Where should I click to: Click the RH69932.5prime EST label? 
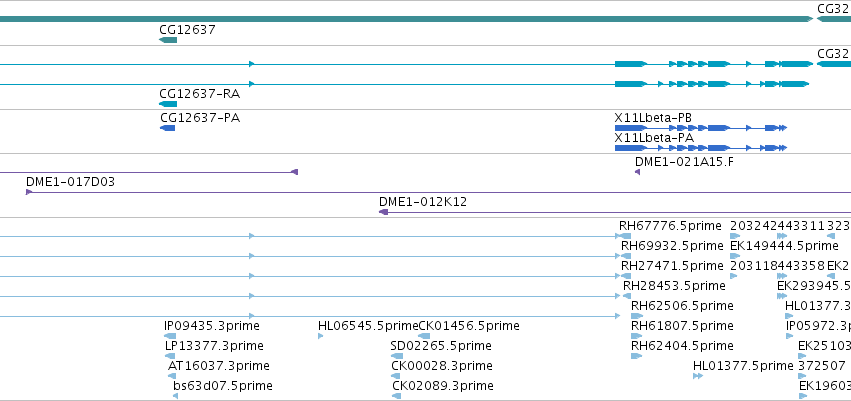(672, 246)
